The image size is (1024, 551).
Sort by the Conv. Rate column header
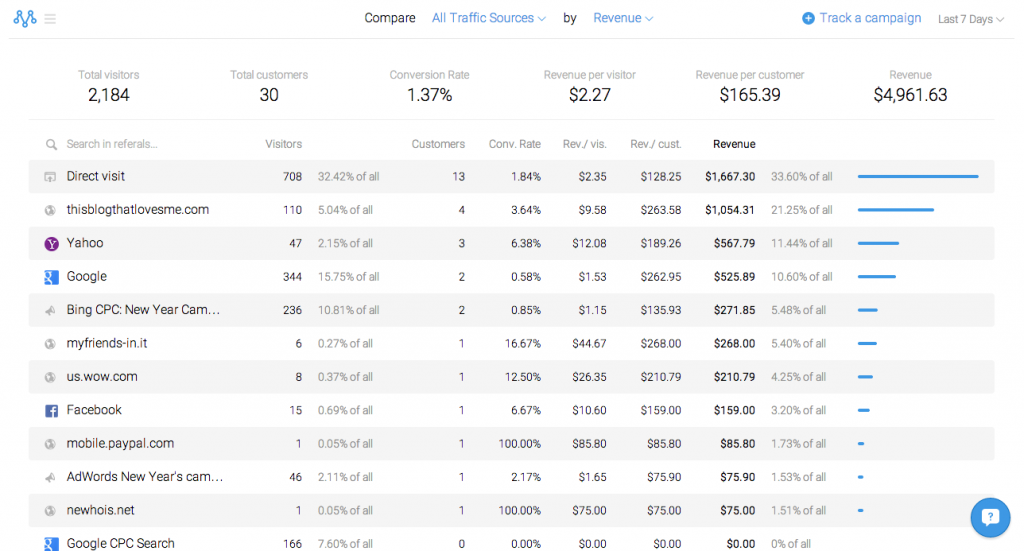coord(515,144)
